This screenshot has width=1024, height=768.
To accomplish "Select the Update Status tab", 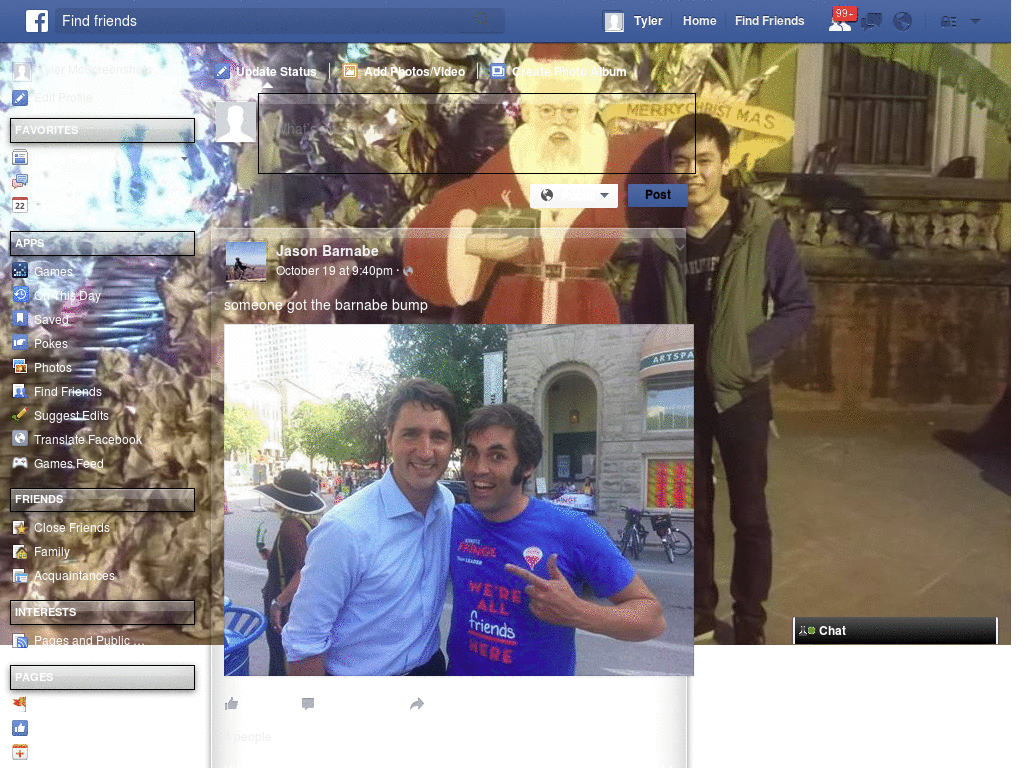I will pos(266,72).
